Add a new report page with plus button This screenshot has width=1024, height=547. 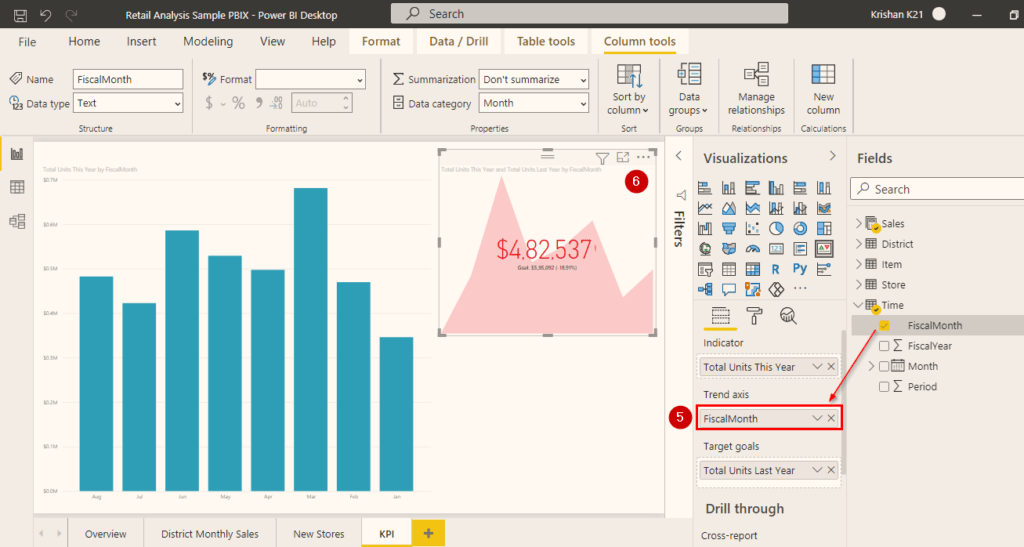[428, 533]
